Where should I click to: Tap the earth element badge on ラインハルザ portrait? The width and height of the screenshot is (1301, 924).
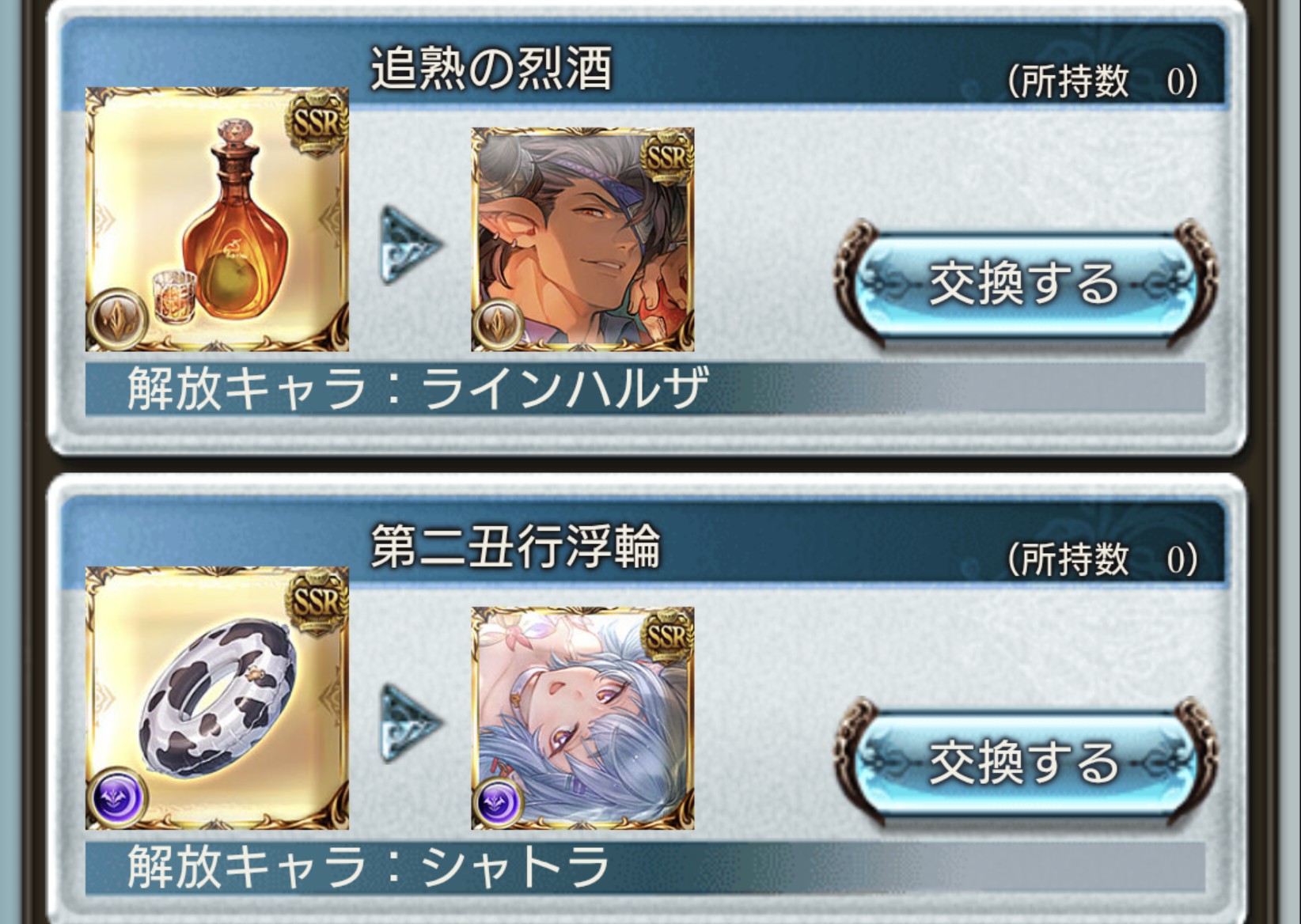(499, 324)
